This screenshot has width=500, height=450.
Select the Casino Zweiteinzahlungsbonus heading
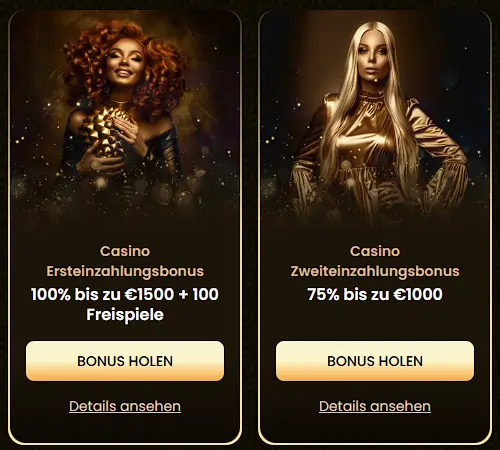pos(375,261)
